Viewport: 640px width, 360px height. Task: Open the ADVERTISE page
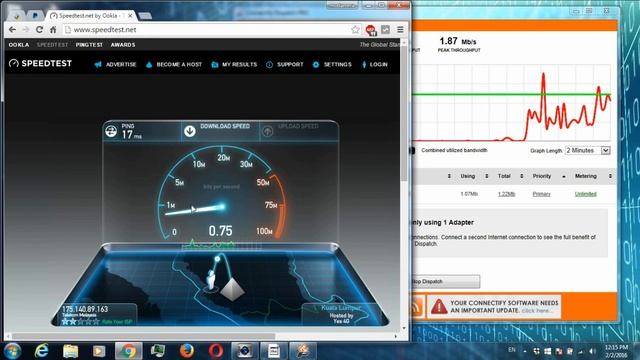click(x=116, y=64)
